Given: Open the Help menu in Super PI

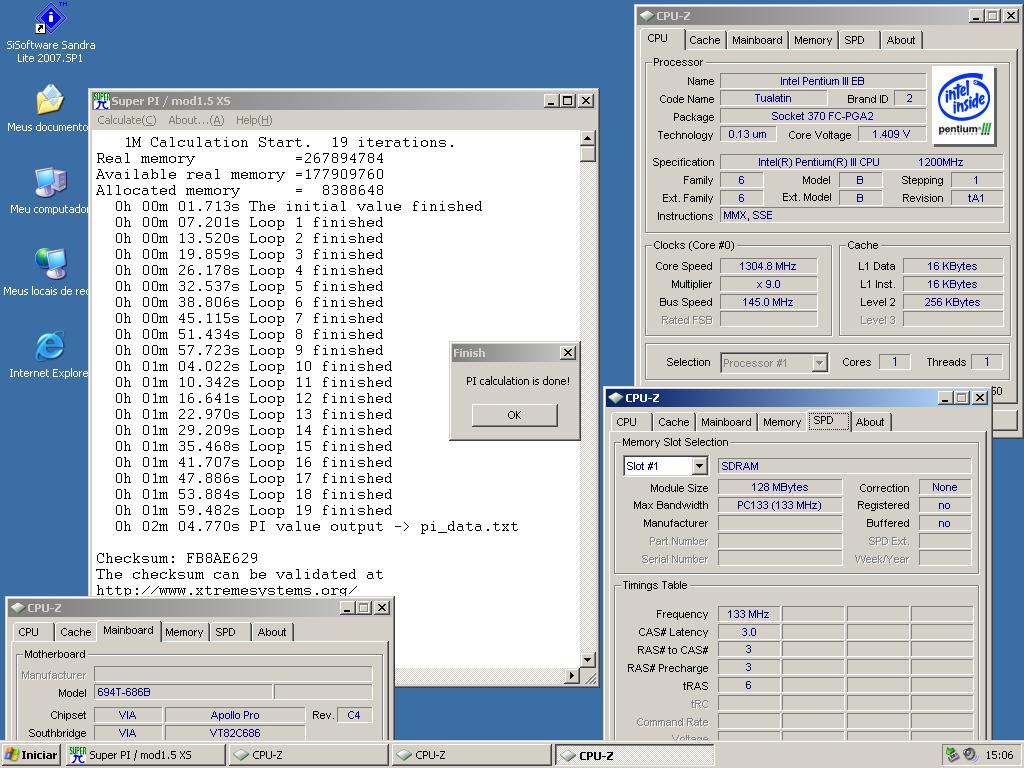Looking at the screenshot, I should pos(254,120).
